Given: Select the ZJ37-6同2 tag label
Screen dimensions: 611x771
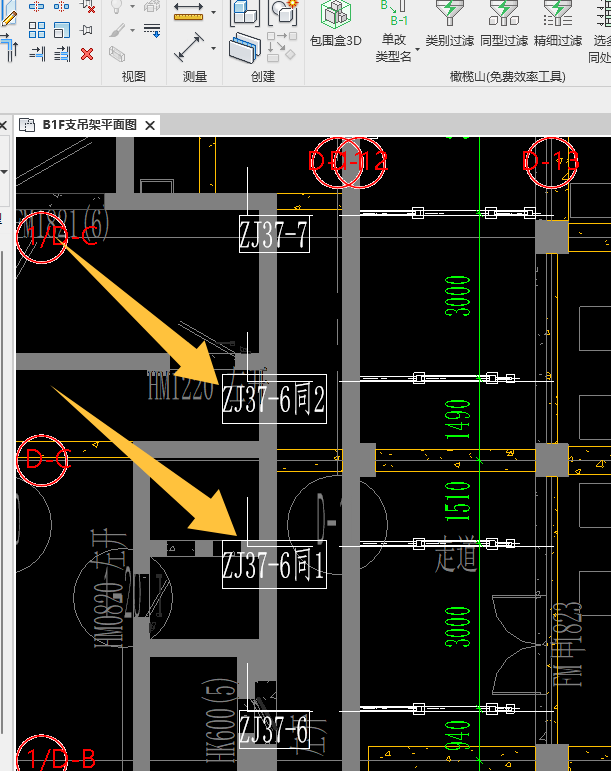Looking at the screenshot, I should pyautogui.click(x=274, y=399).
